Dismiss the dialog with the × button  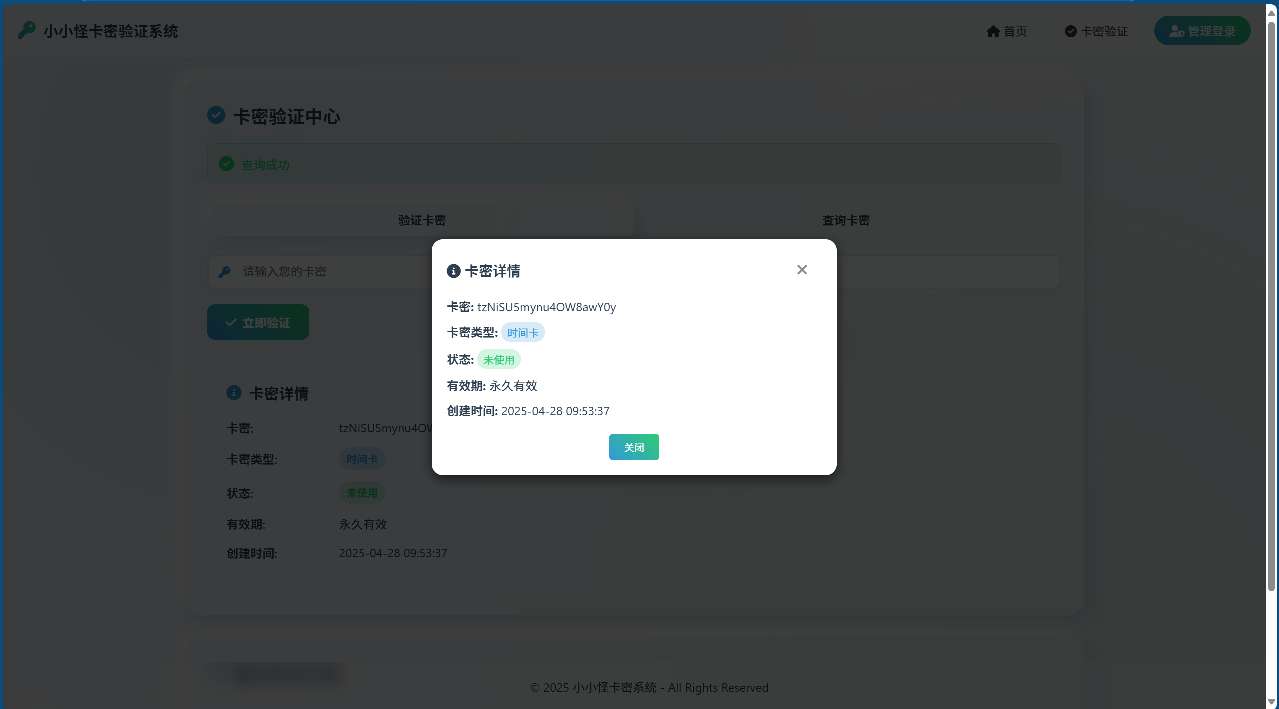click(x=801, y=269)
